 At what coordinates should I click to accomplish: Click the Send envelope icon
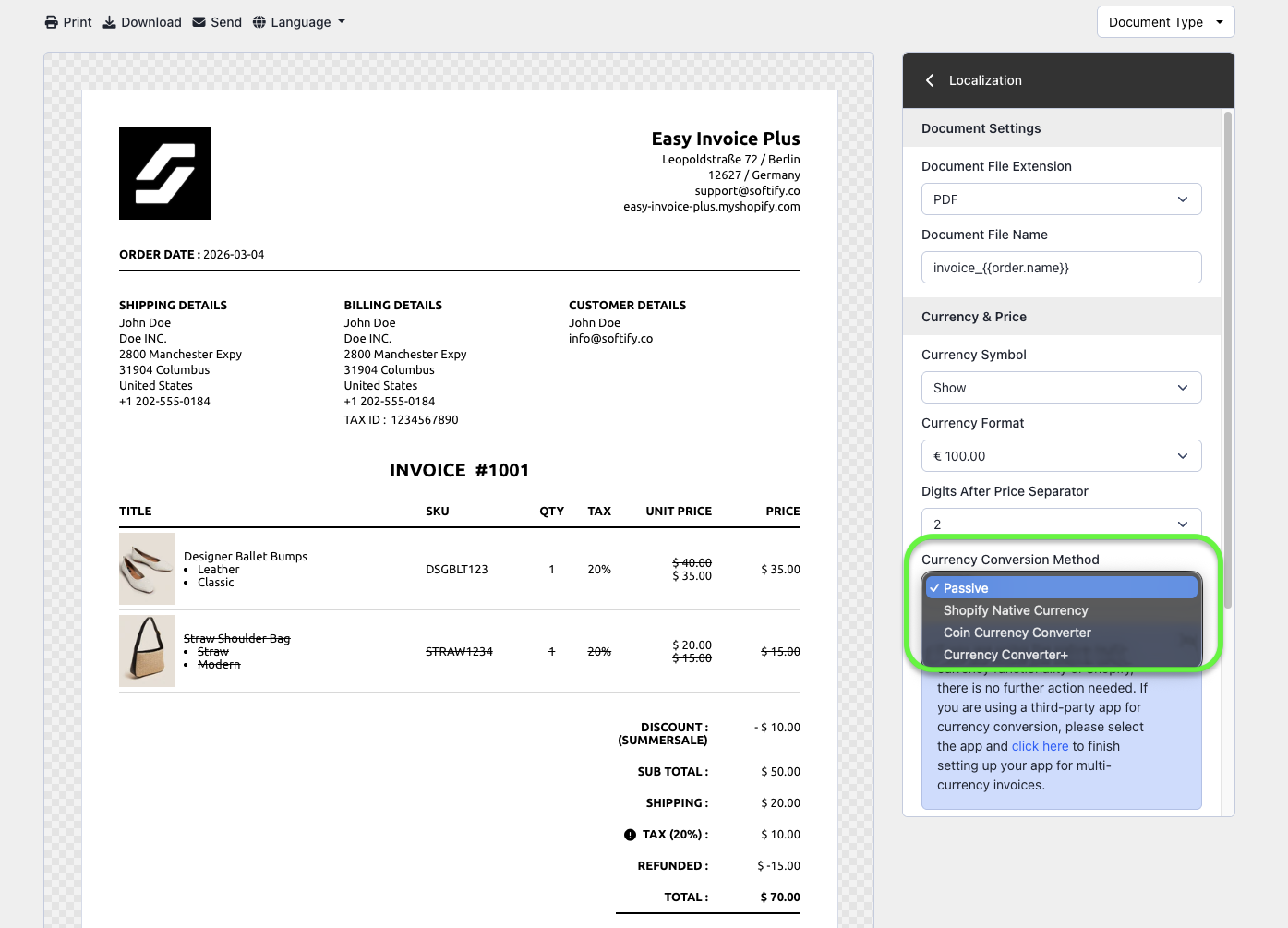point(199,22)
